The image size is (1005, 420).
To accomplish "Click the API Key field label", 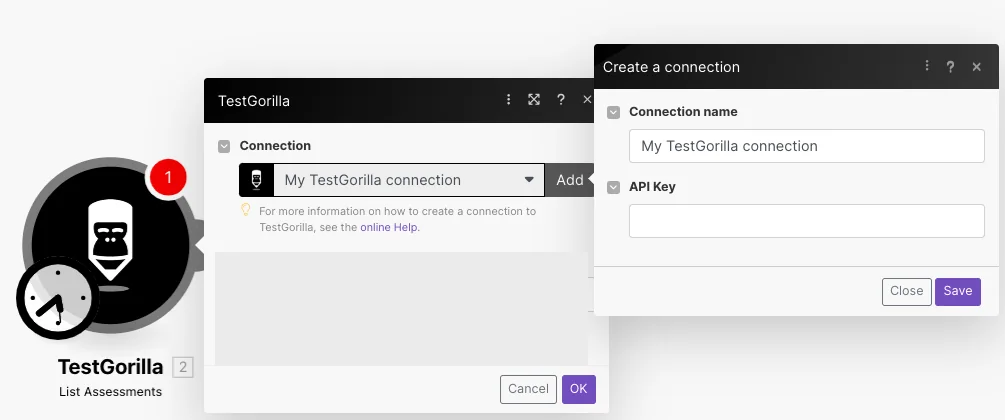I will 652,187.
